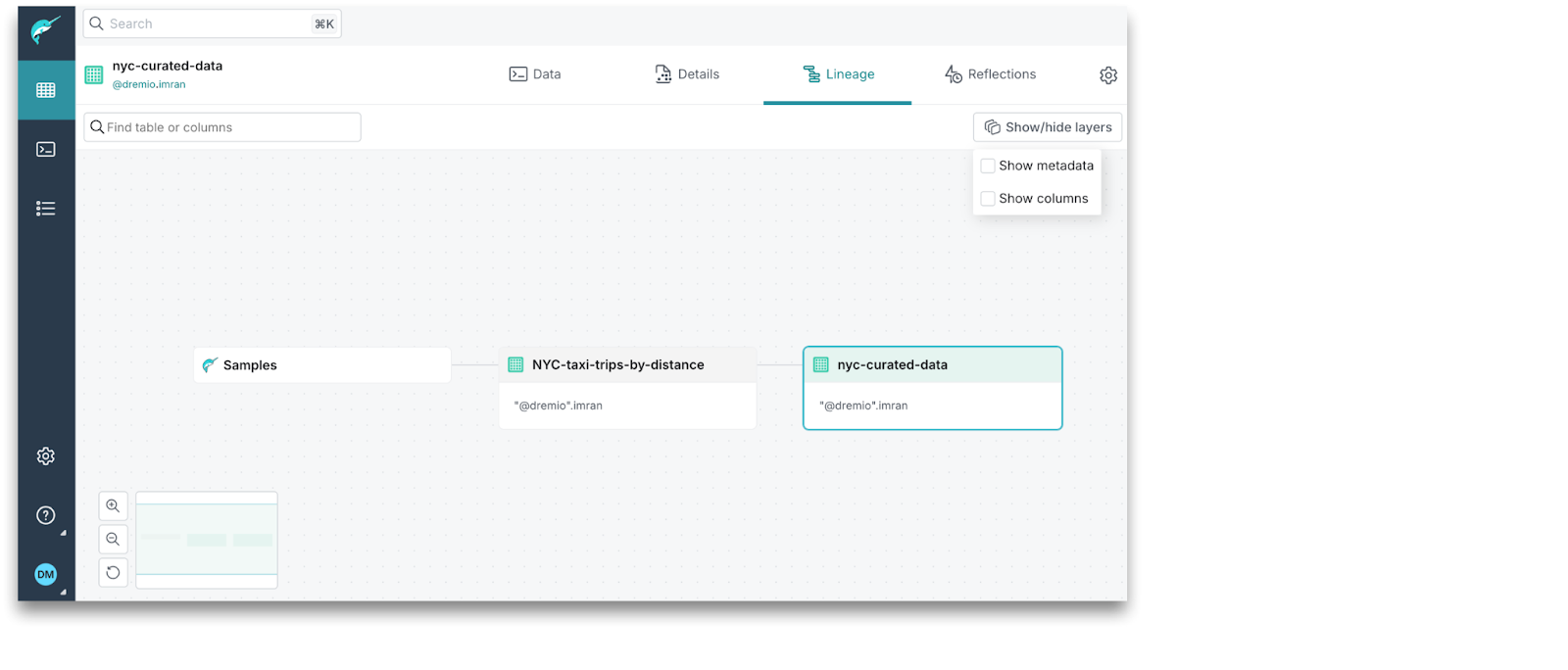Switch to the Details tab
This screenshot has width=1568, height=670.
tap(687, 74)
